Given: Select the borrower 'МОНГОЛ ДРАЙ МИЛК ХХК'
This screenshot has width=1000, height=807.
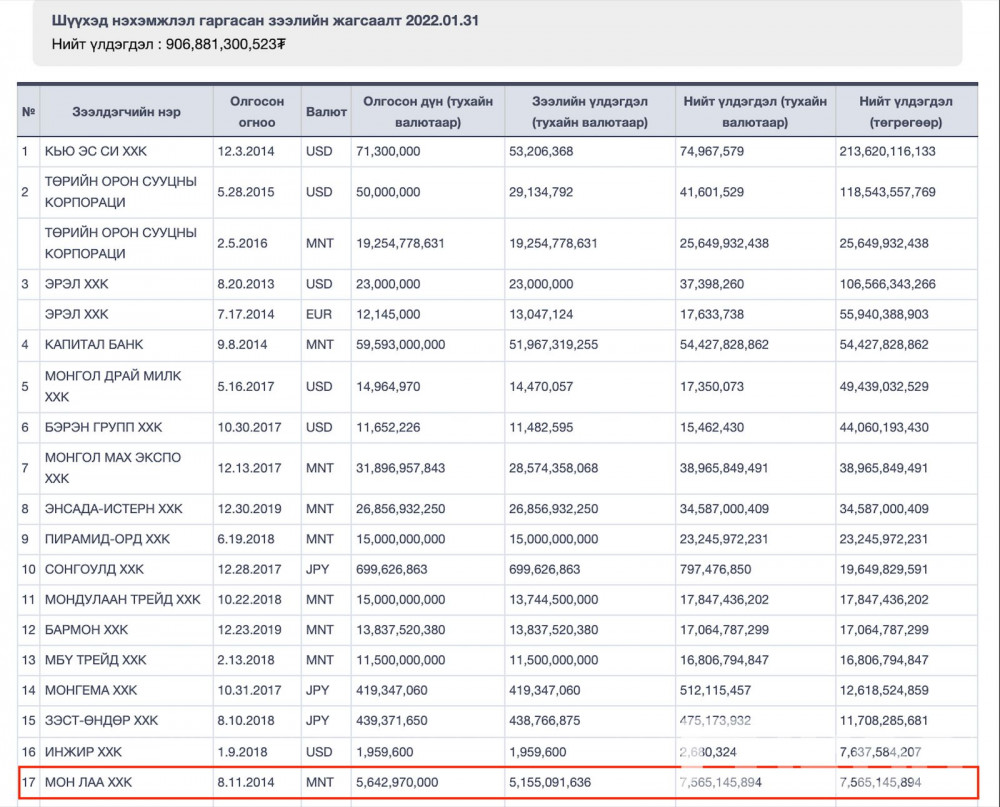Looking at the screenshot, I should (113, 386).
